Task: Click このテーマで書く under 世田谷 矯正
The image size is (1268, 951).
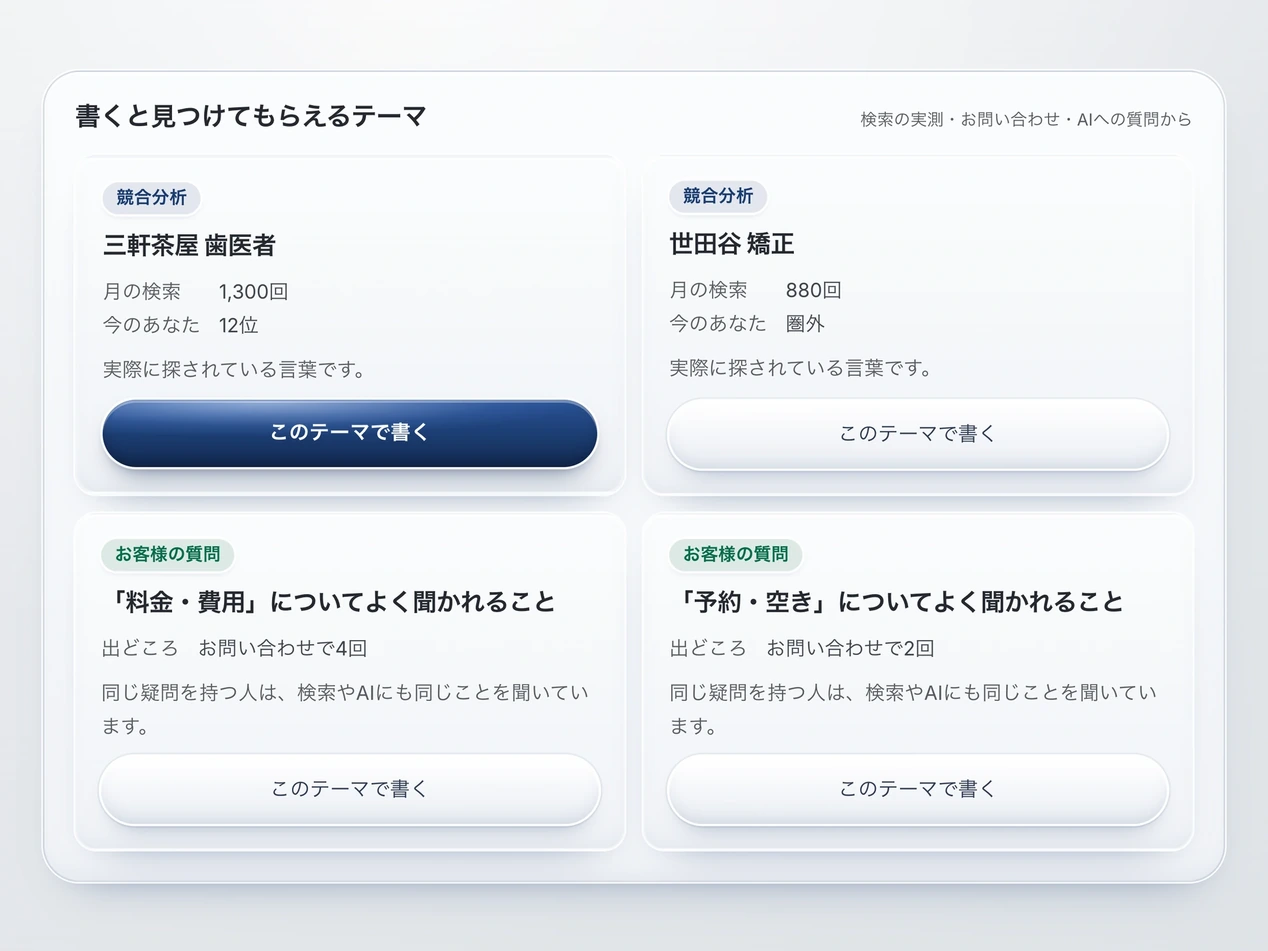Action: pos(918,434)
